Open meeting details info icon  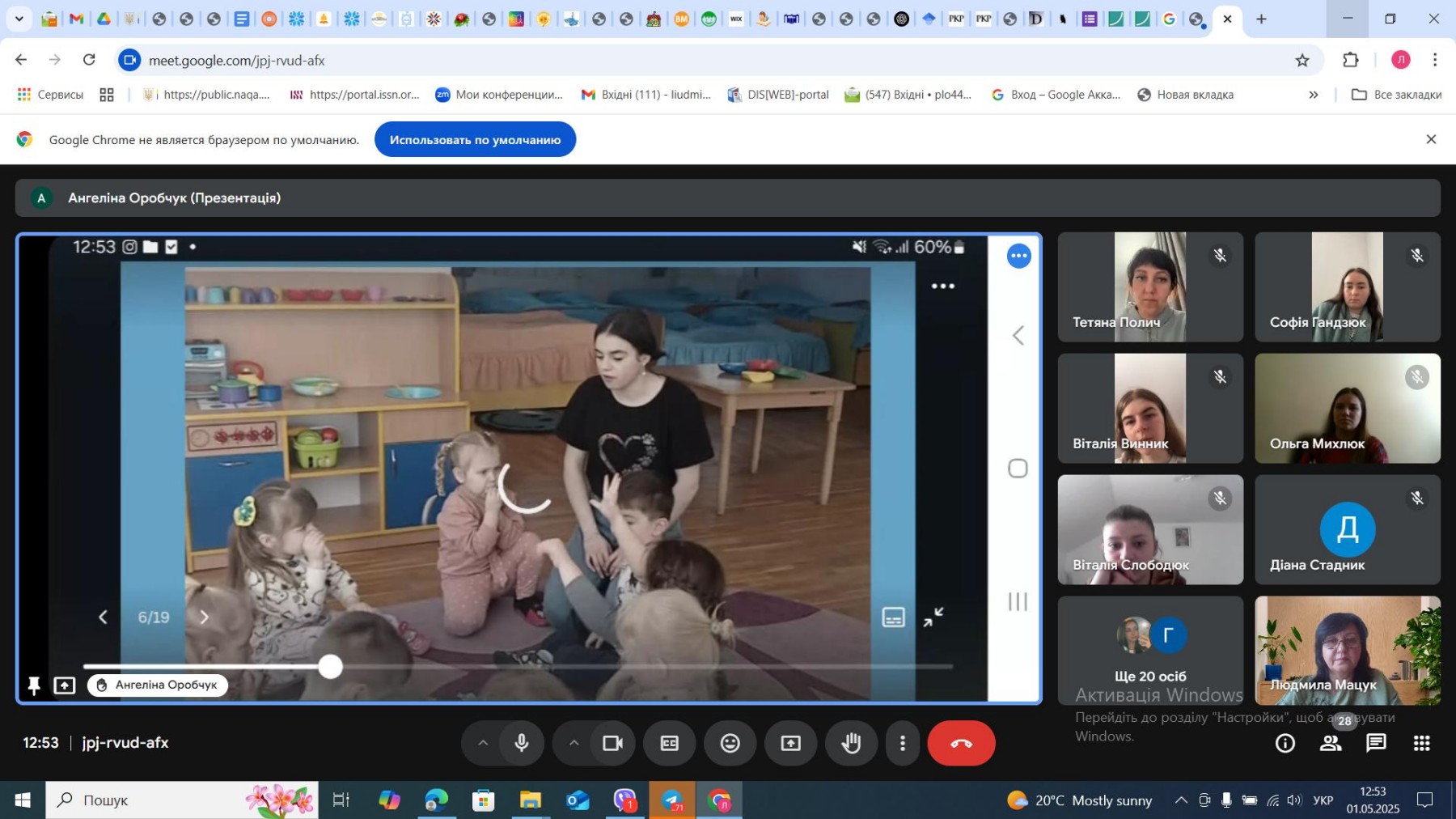coord(1285,743)
